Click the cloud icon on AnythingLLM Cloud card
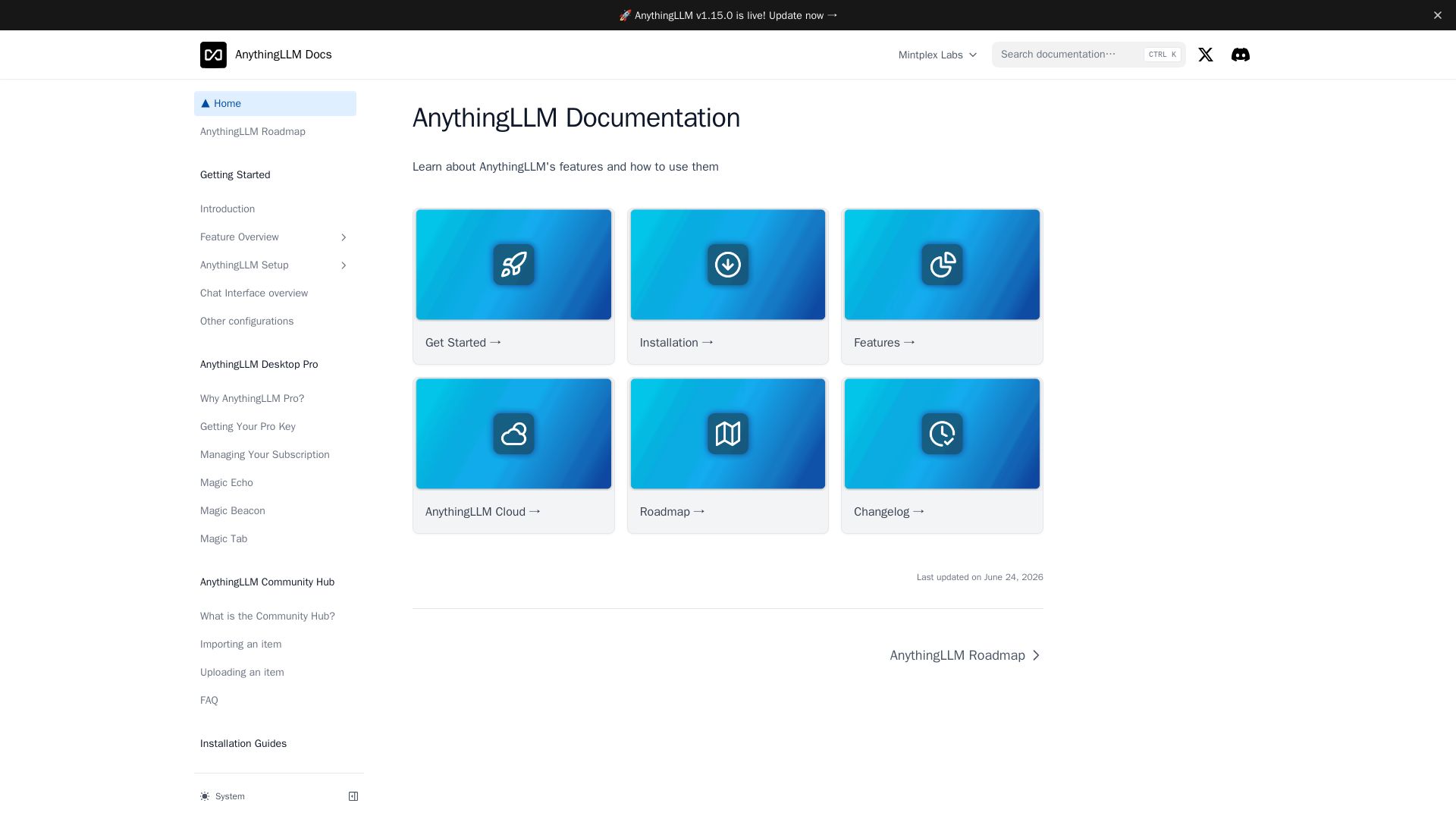This screenshot has height=819, width=1456. pos(513,434)
